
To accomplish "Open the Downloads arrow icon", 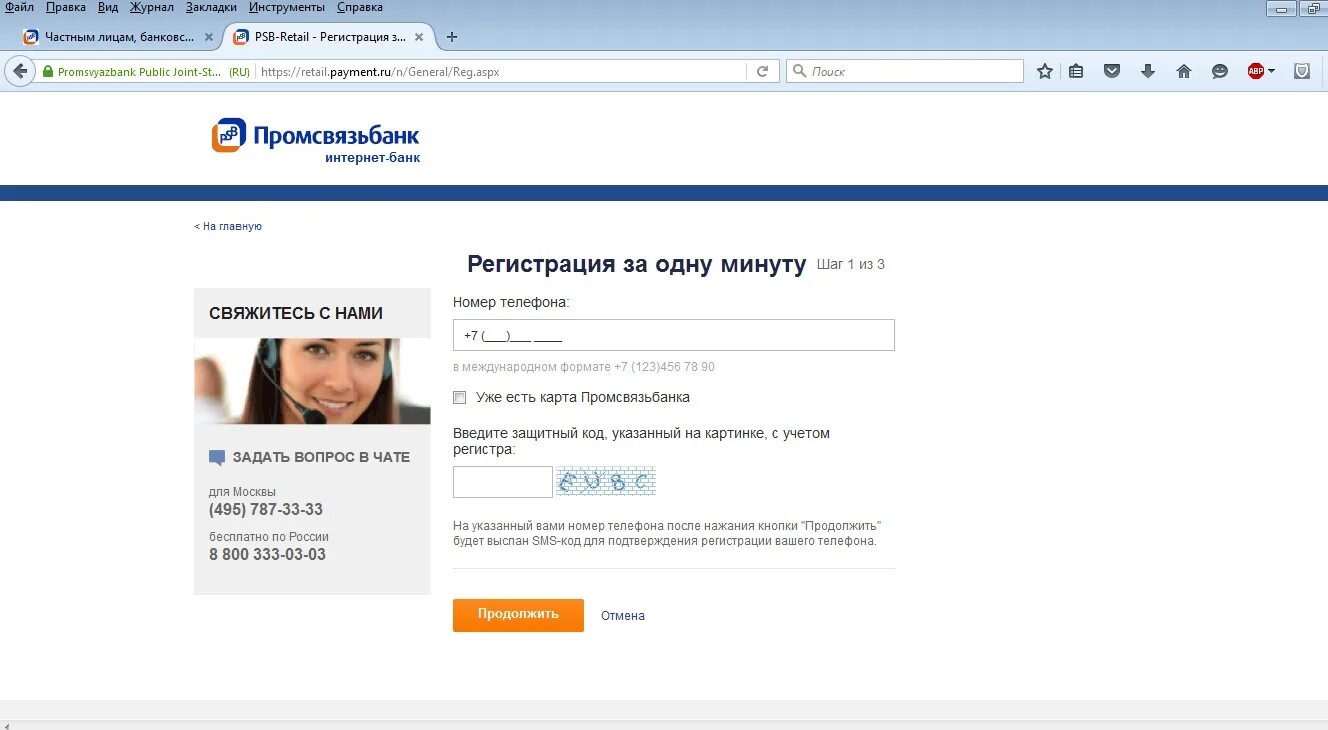I will click(1148, 71).
